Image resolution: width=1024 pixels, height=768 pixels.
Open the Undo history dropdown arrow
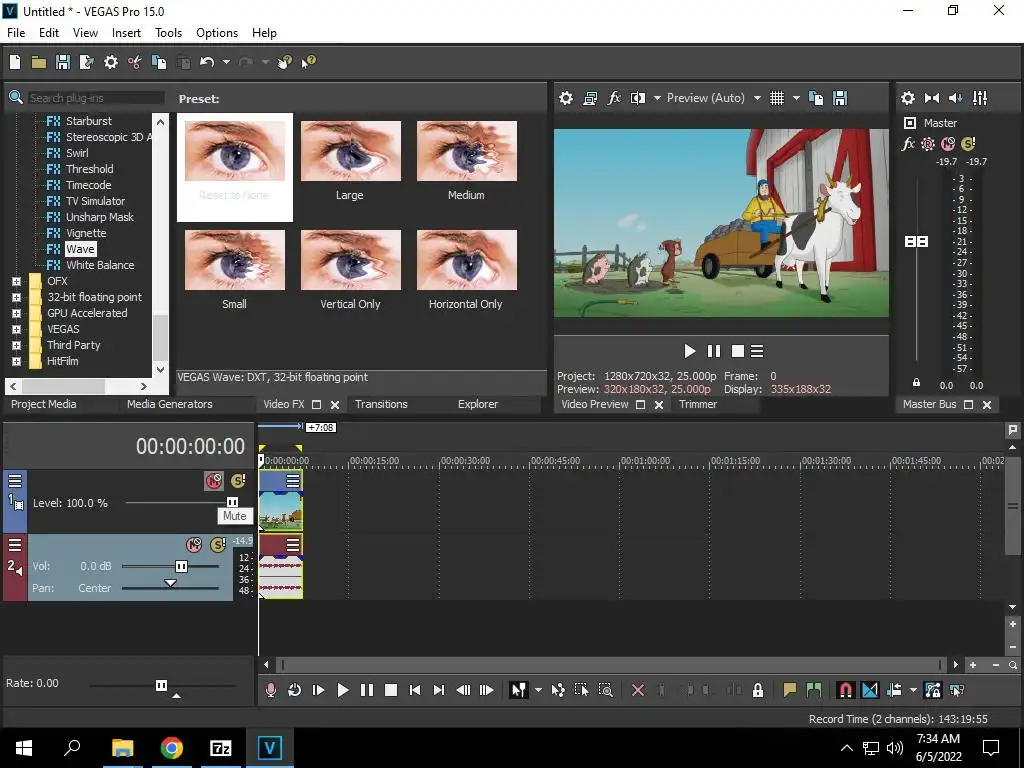click(226, 62)
